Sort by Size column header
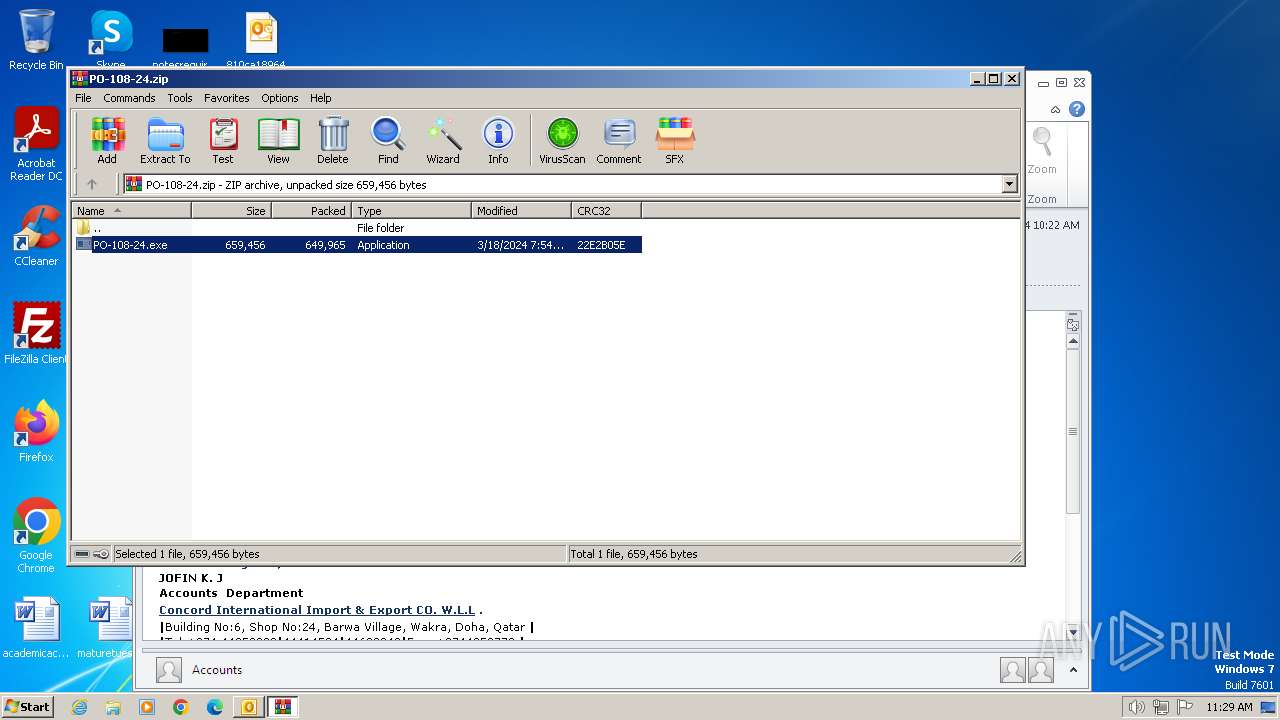This screenshot has width=1280, height=720. pos(231,211)
